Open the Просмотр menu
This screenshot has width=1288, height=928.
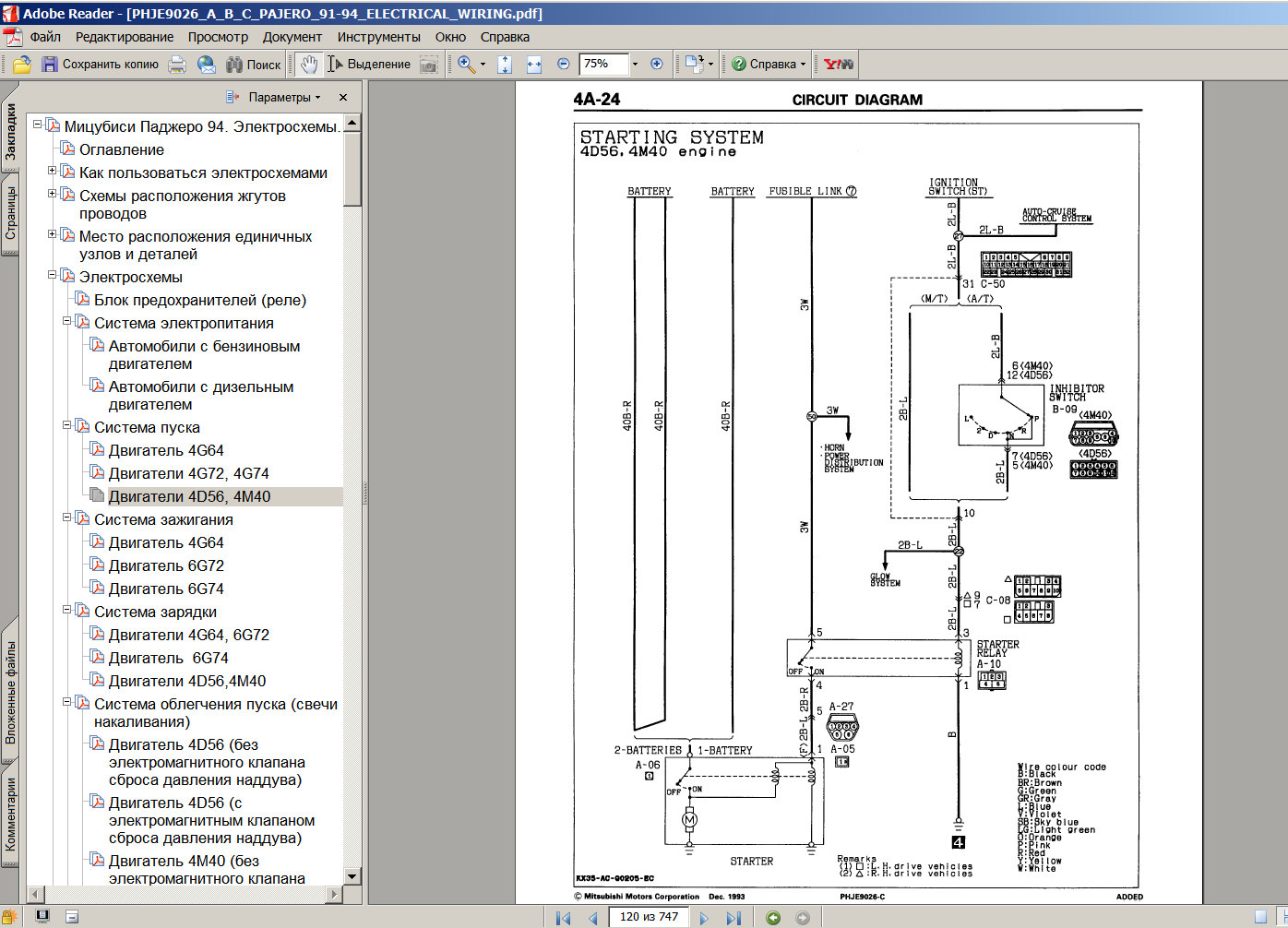218,37
